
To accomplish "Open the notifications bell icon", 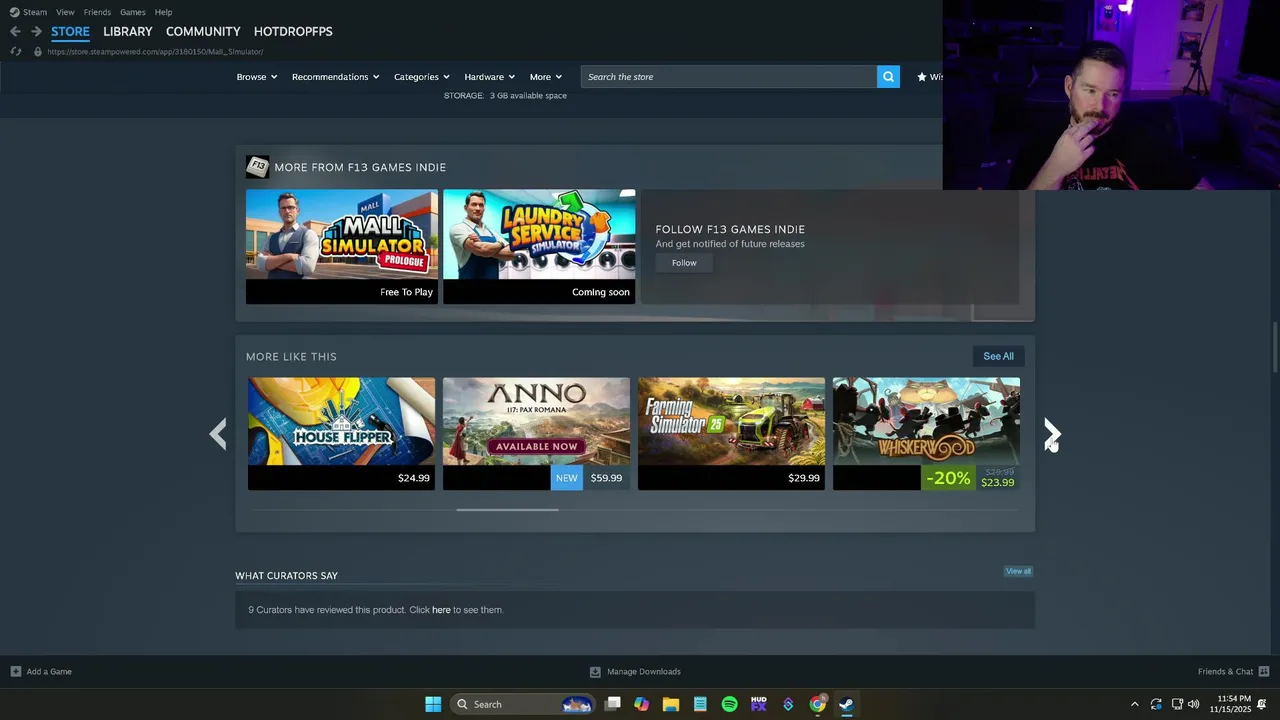I will 1262,704.
